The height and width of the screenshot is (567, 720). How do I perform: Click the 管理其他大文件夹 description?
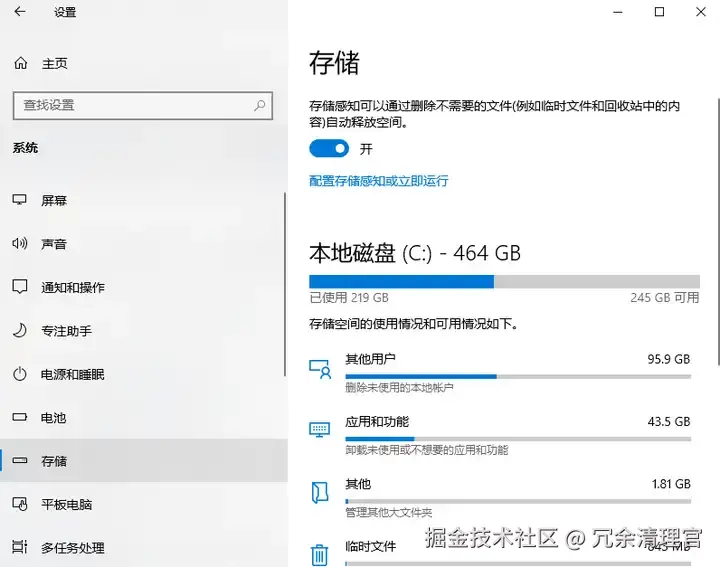coord(388,513)
